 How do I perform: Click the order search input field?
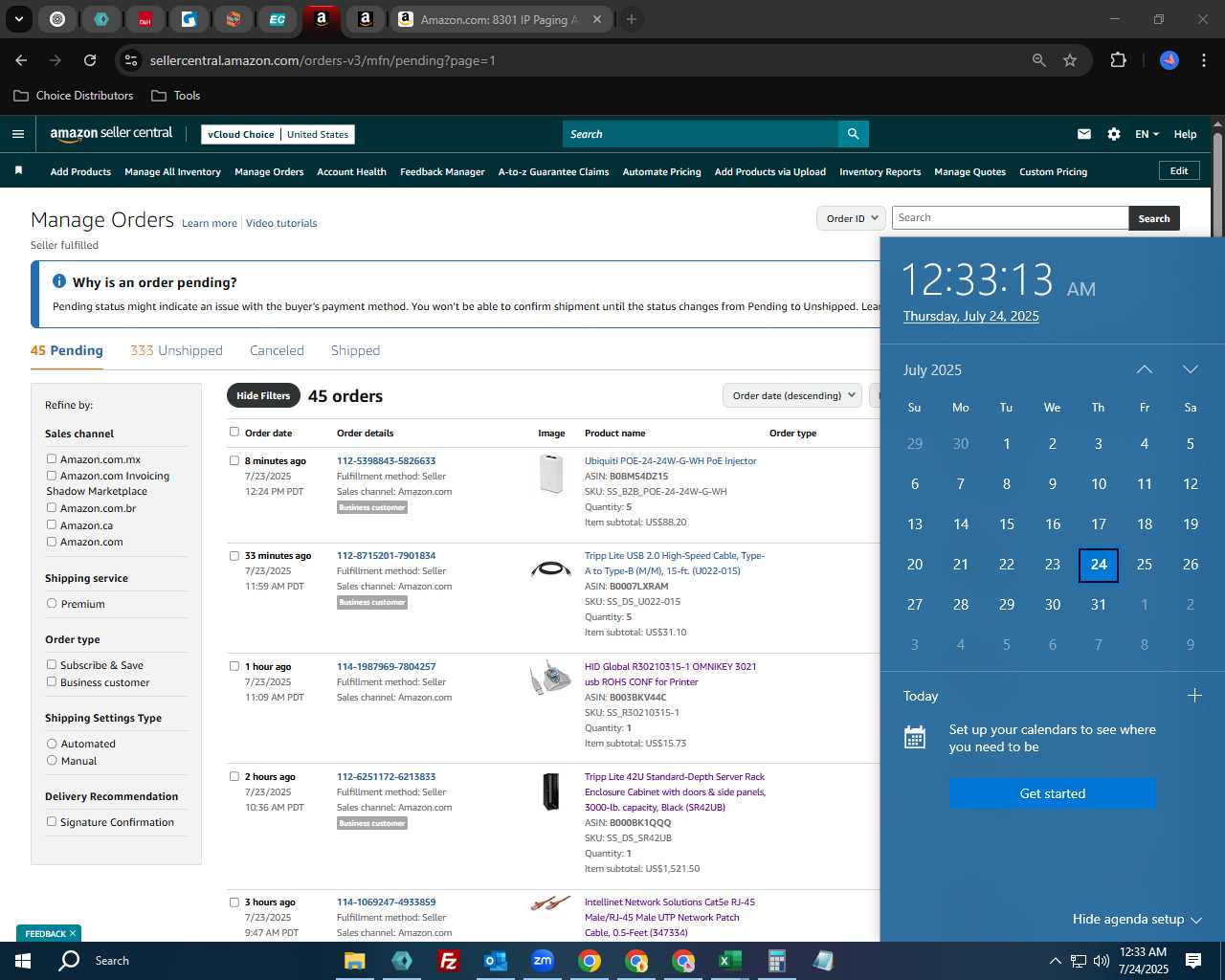coord(1010,218)
